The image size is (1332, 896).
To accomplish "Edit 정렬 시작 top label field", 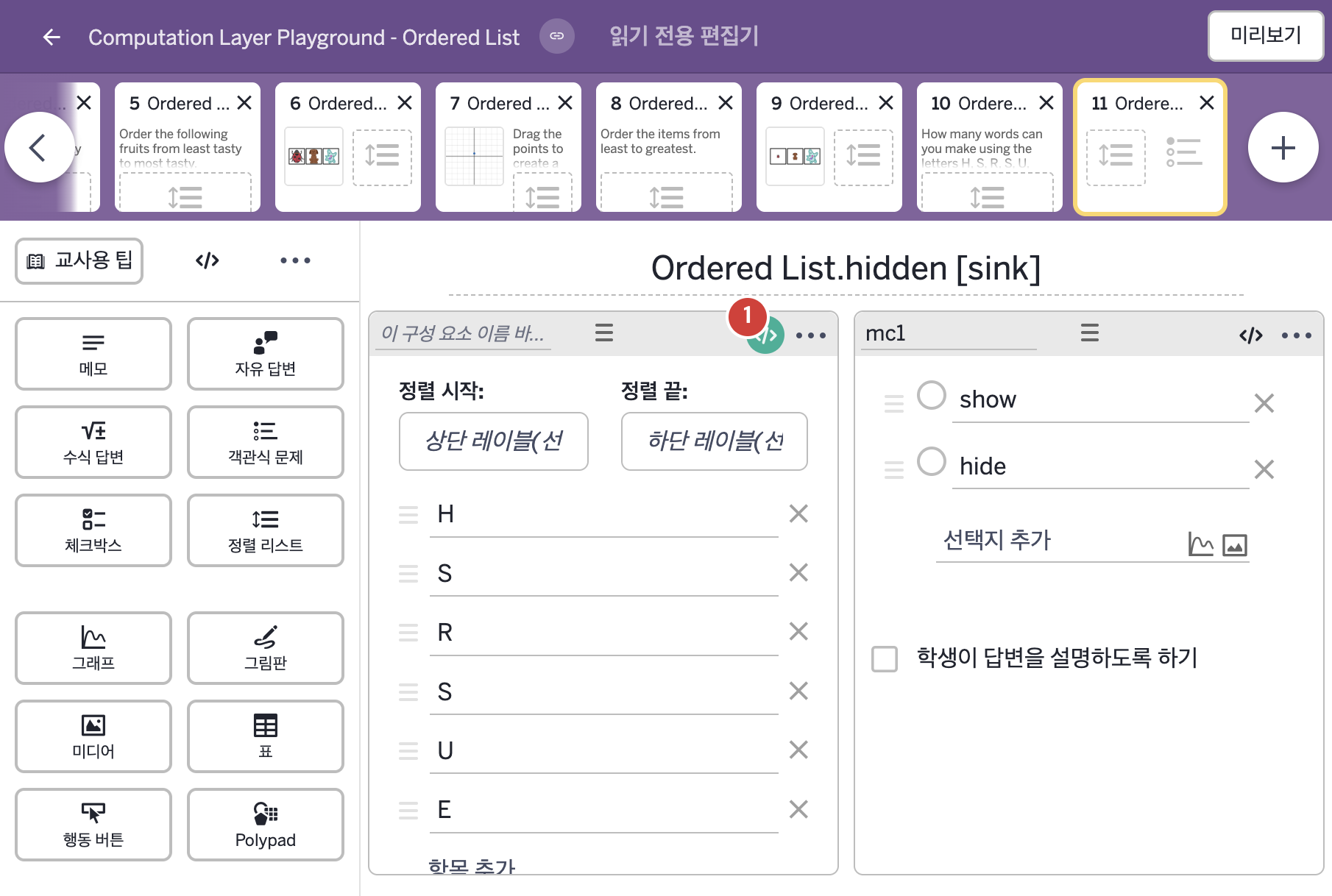I will pos(494,441).
